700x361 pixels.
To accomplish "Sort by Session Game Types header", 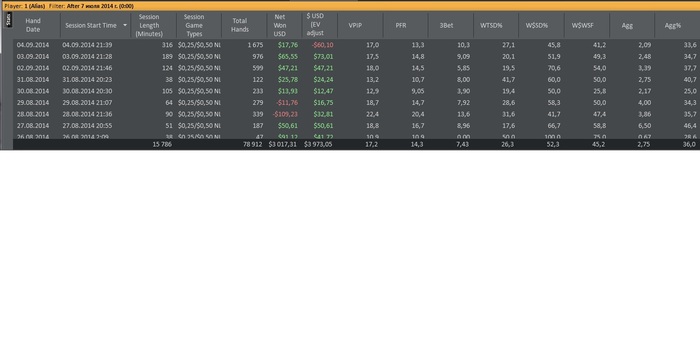I will click(194, 25).
